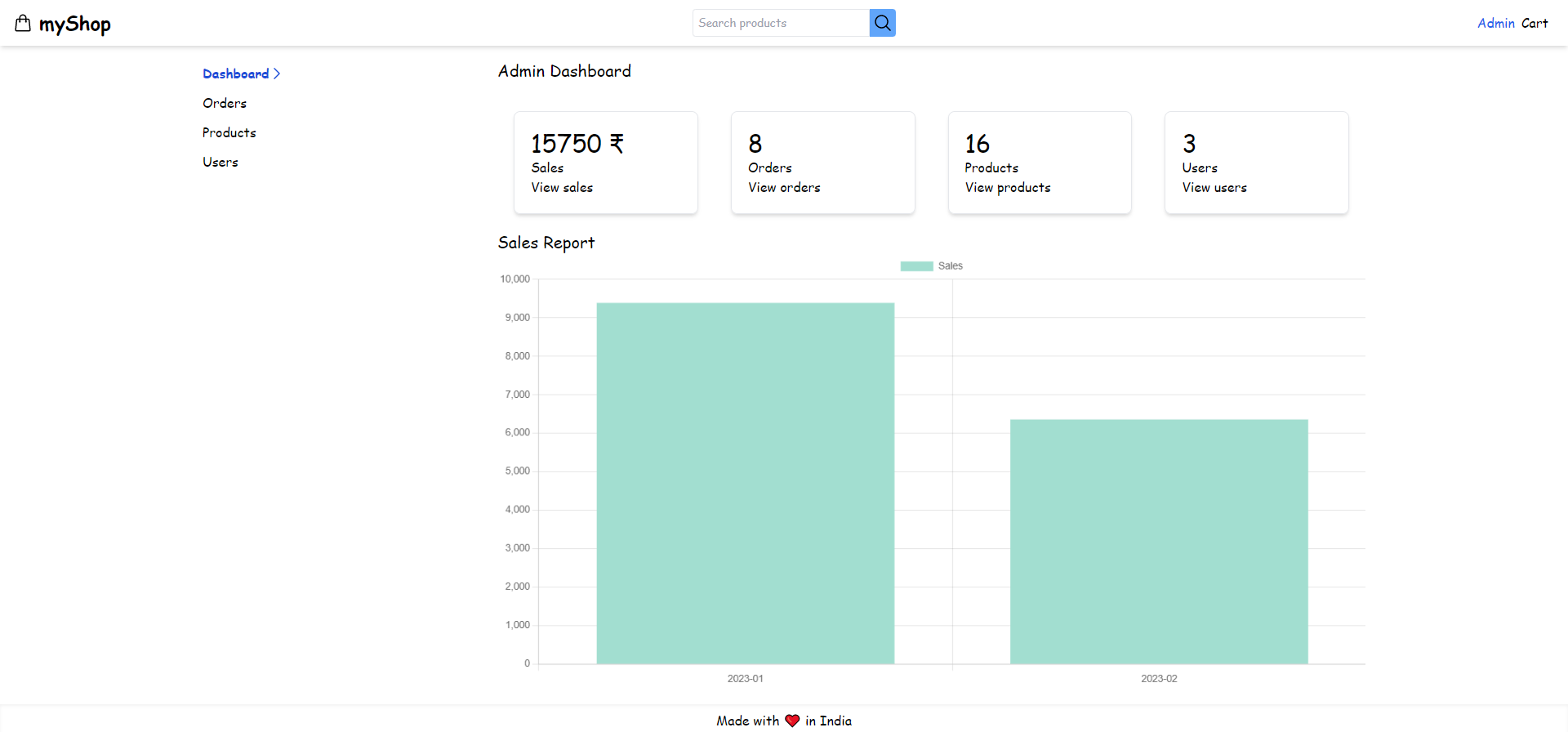This screenshot has height=732, width=1568.
Task: Click the Sales legend label
Action: tap(951, 266)
